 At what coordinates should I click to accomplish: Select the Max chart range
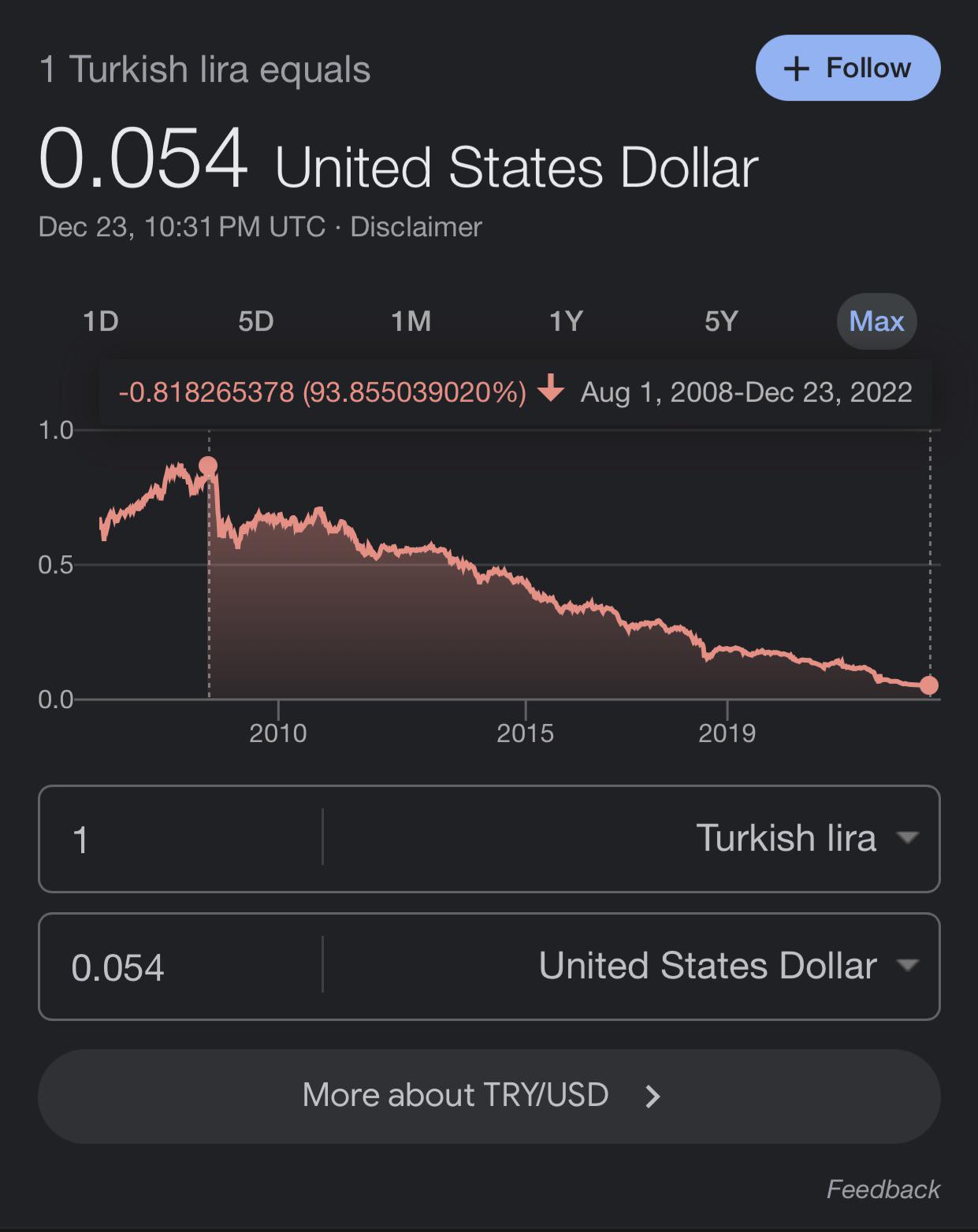tap(876, 321)
